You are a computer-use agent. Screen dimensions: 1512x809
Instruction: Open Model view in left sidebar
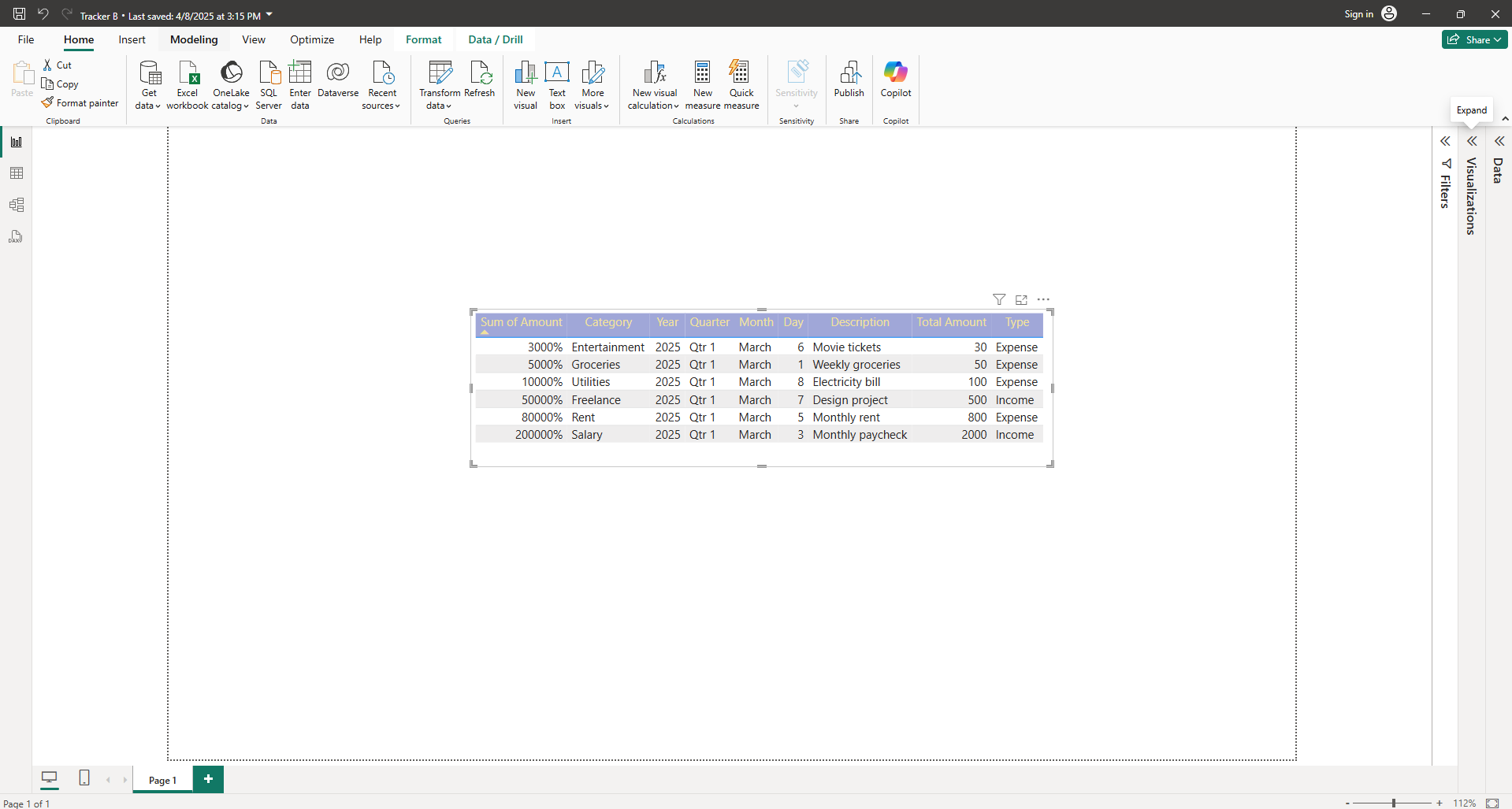tap(17, 205)
